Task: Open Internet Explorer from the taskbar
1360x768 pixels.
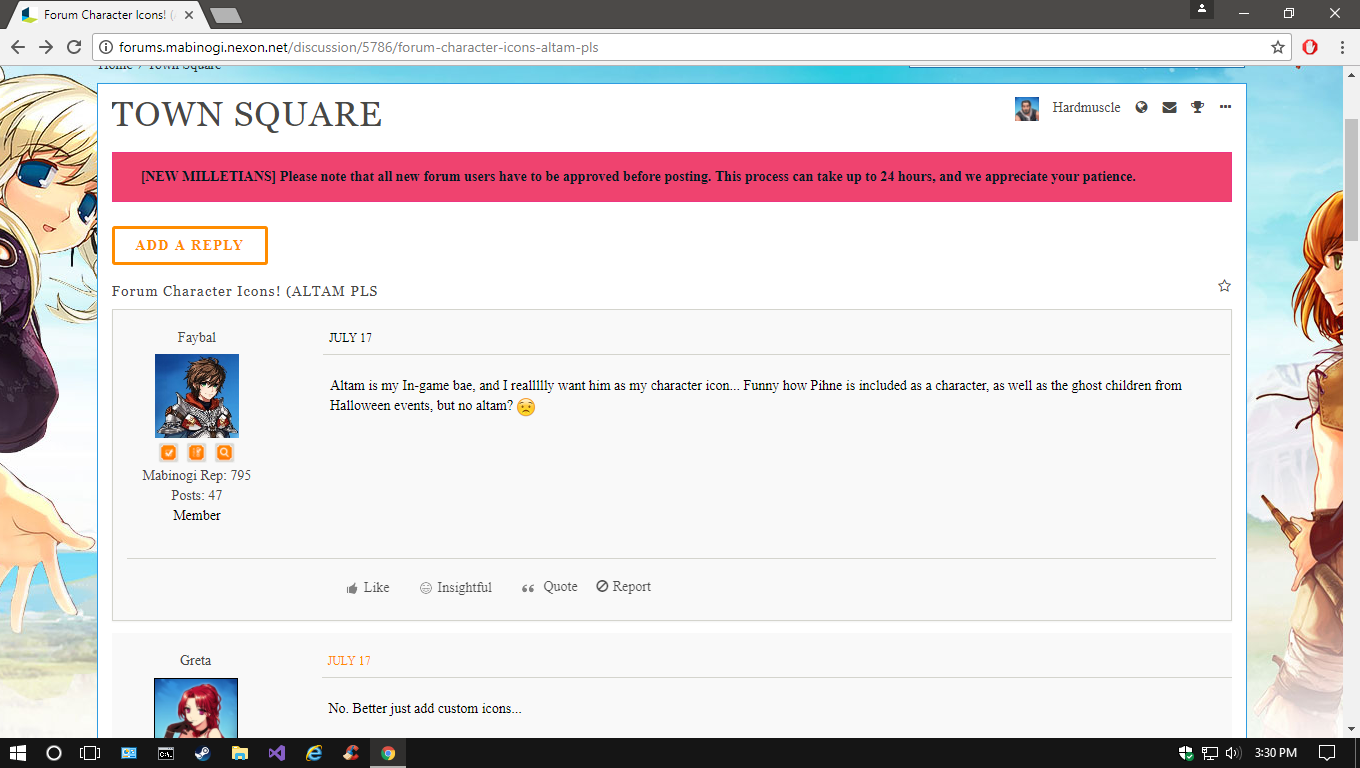Action: pos(314,753)
